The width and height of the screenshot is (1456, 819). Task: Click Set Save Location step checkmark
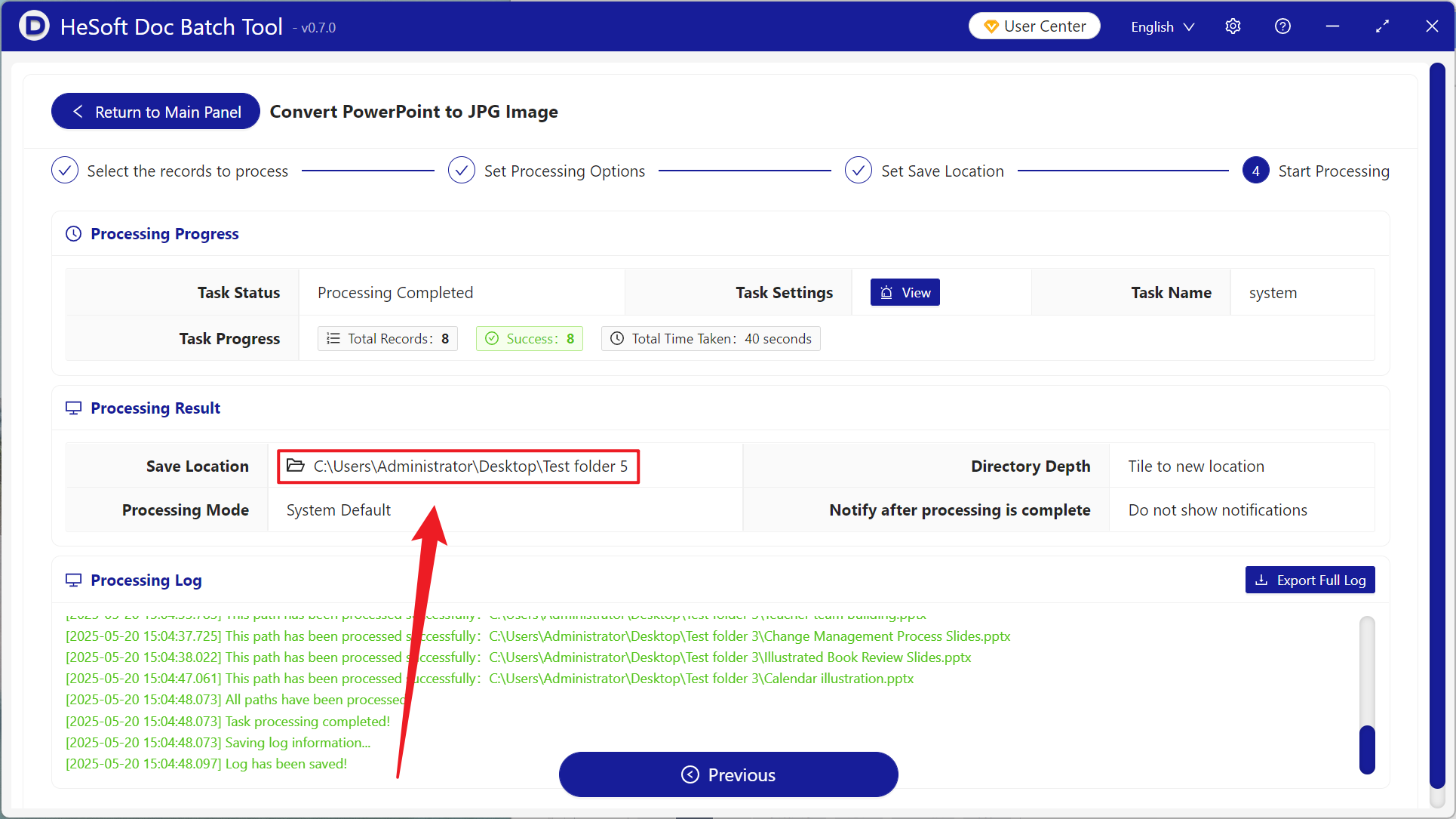[x=859, y=171]
